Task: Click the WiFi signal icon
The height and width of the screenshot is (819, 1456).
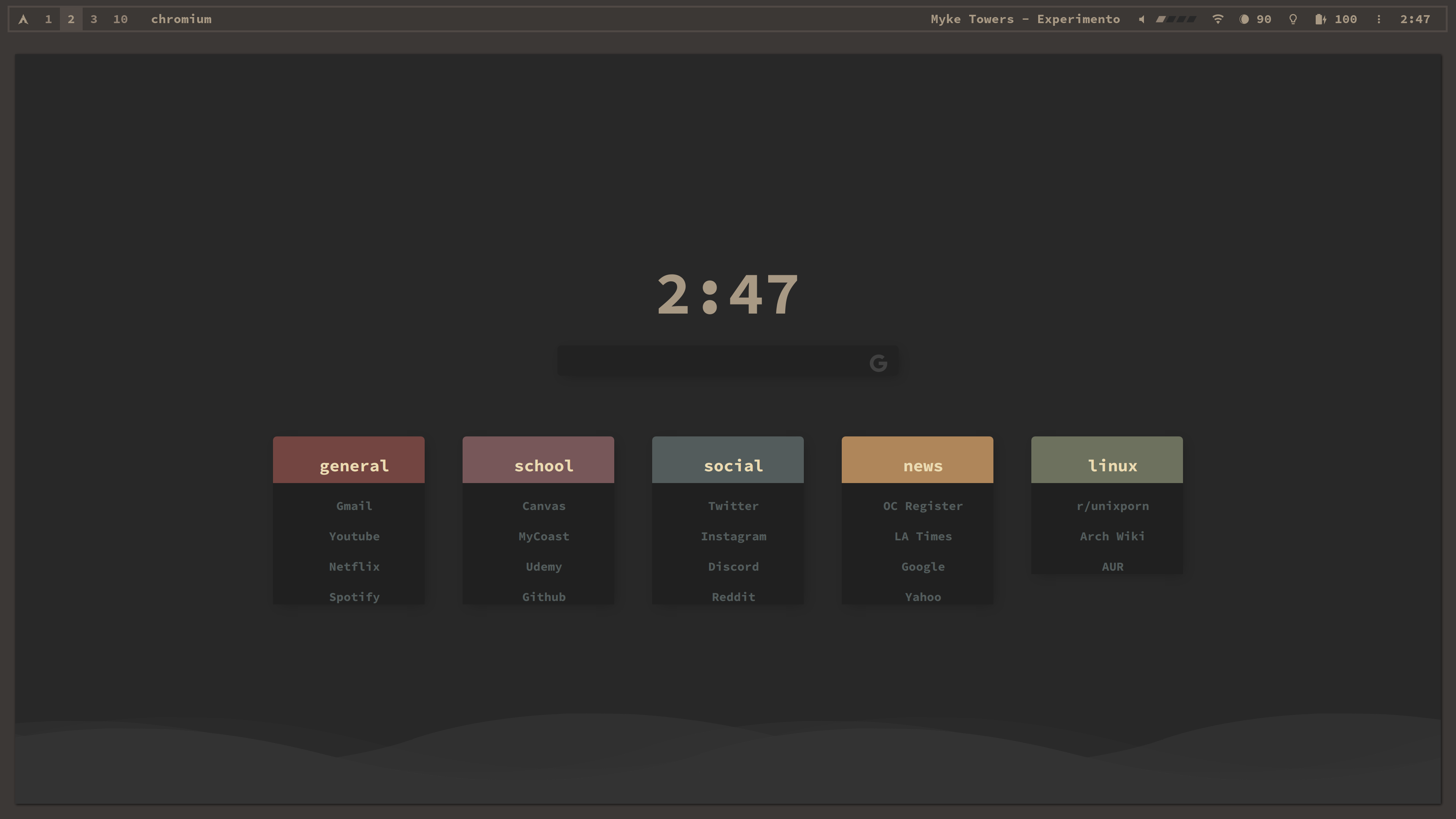Action: click(x=1218, y=19)
